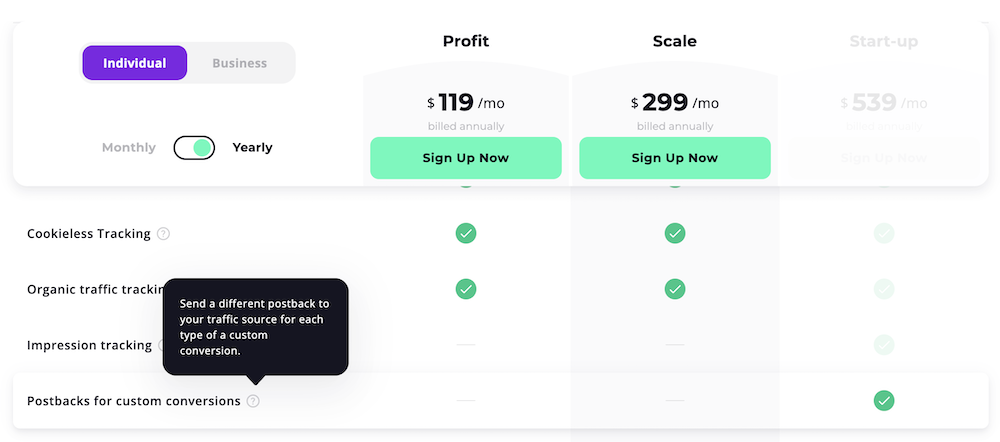
Task: Click Start-up checkmark for Cookieless Tracking
Action: click(x=883, y=233)
